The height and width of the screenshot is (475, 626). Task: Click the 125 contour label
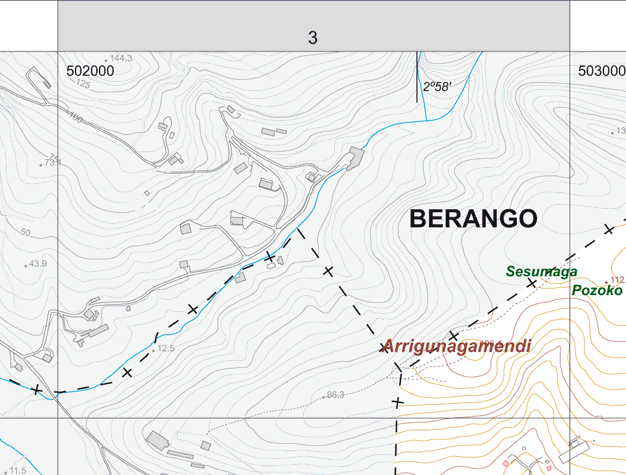coord(83,84)
